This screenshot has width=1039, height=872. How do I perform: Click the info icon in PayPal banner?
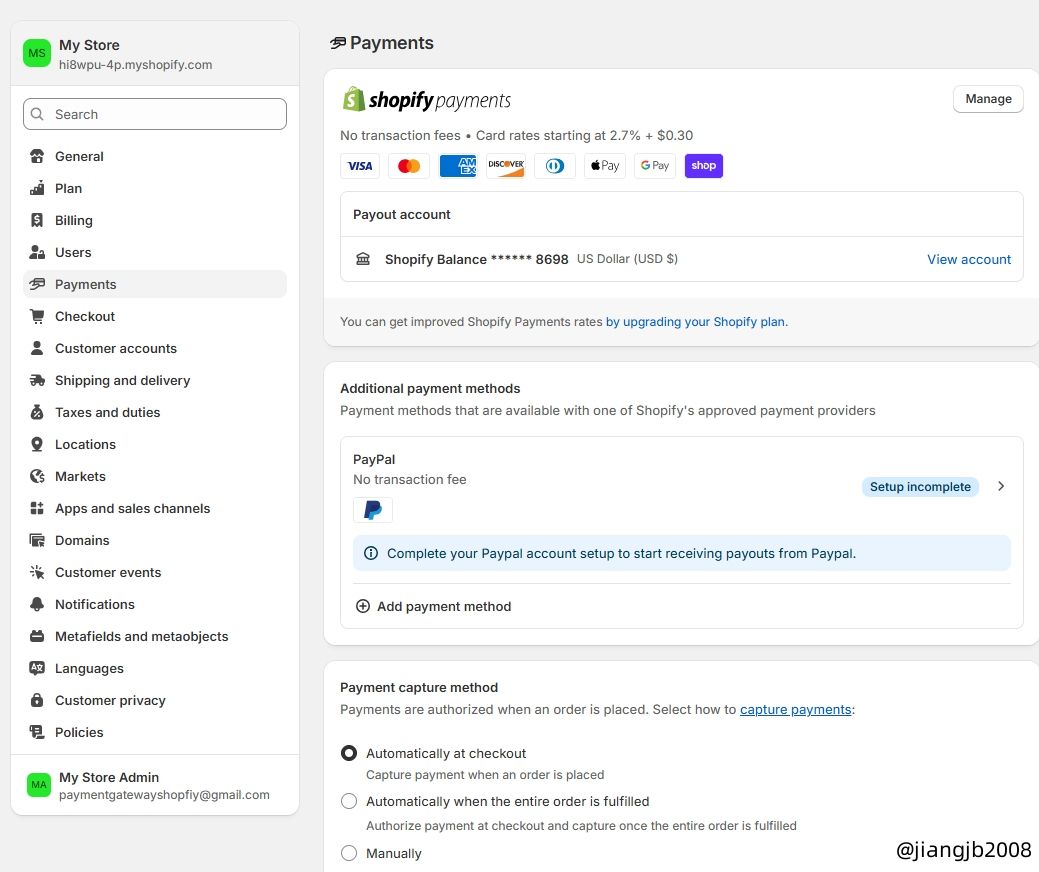coord(371,553)
